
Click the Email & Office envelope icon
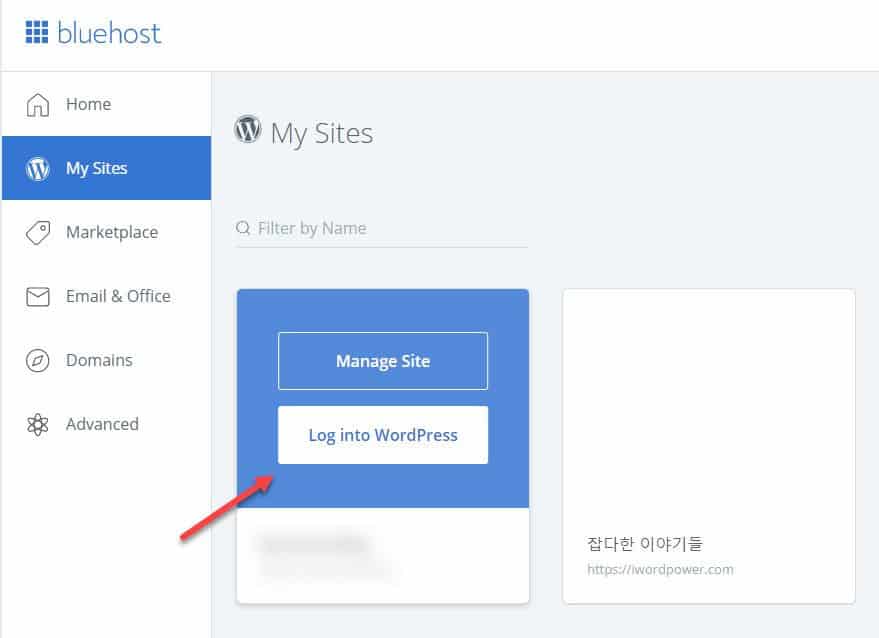click(x=38, y=296)
